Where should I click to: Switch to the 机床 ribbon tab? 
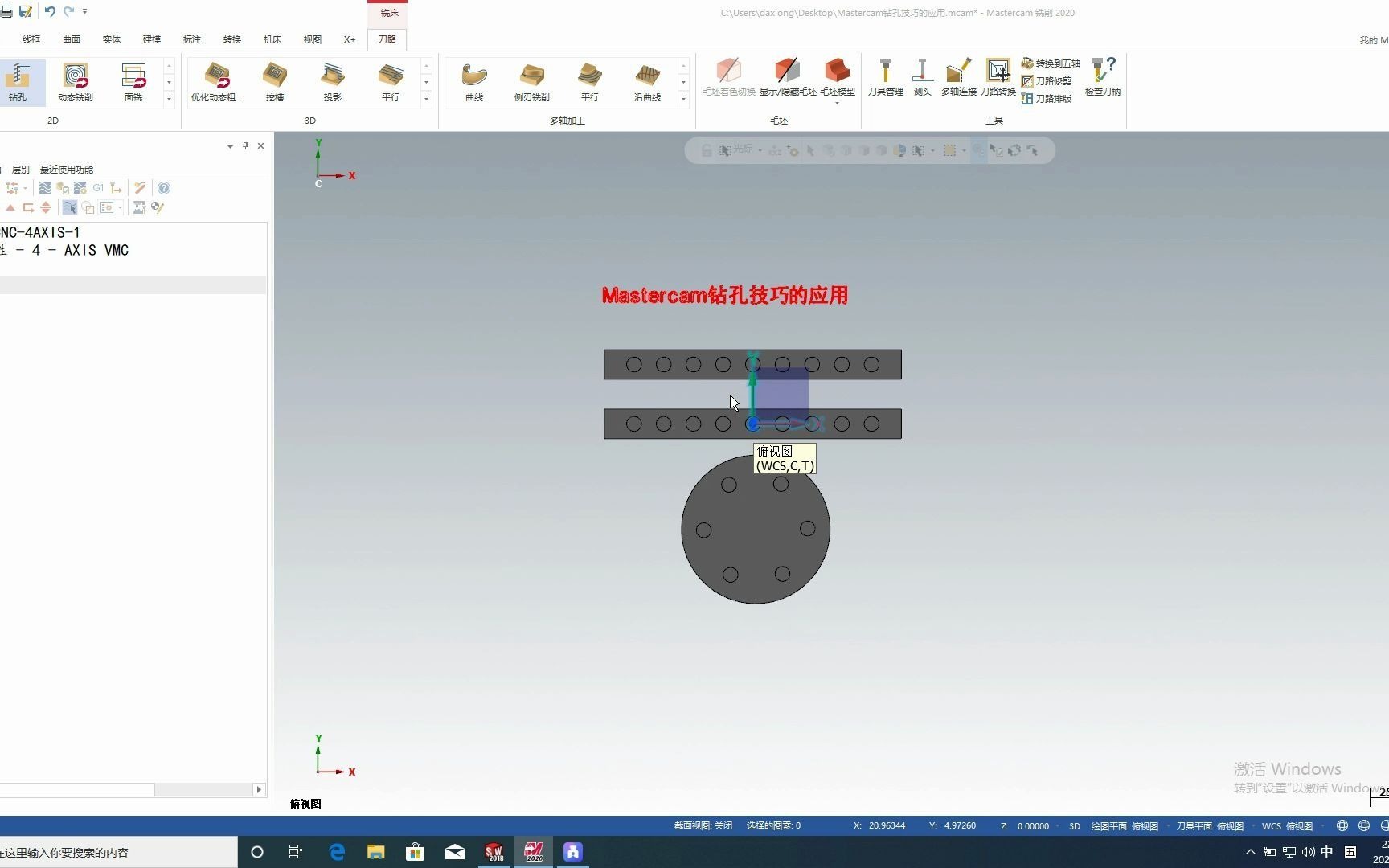272,39
